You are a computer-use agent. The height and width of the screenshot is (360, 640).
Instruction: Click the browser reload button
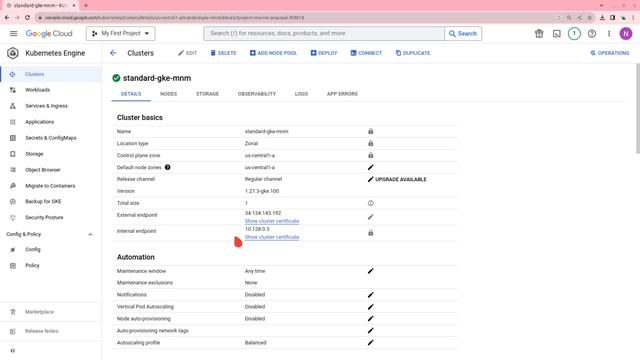(x=27, y=18)
